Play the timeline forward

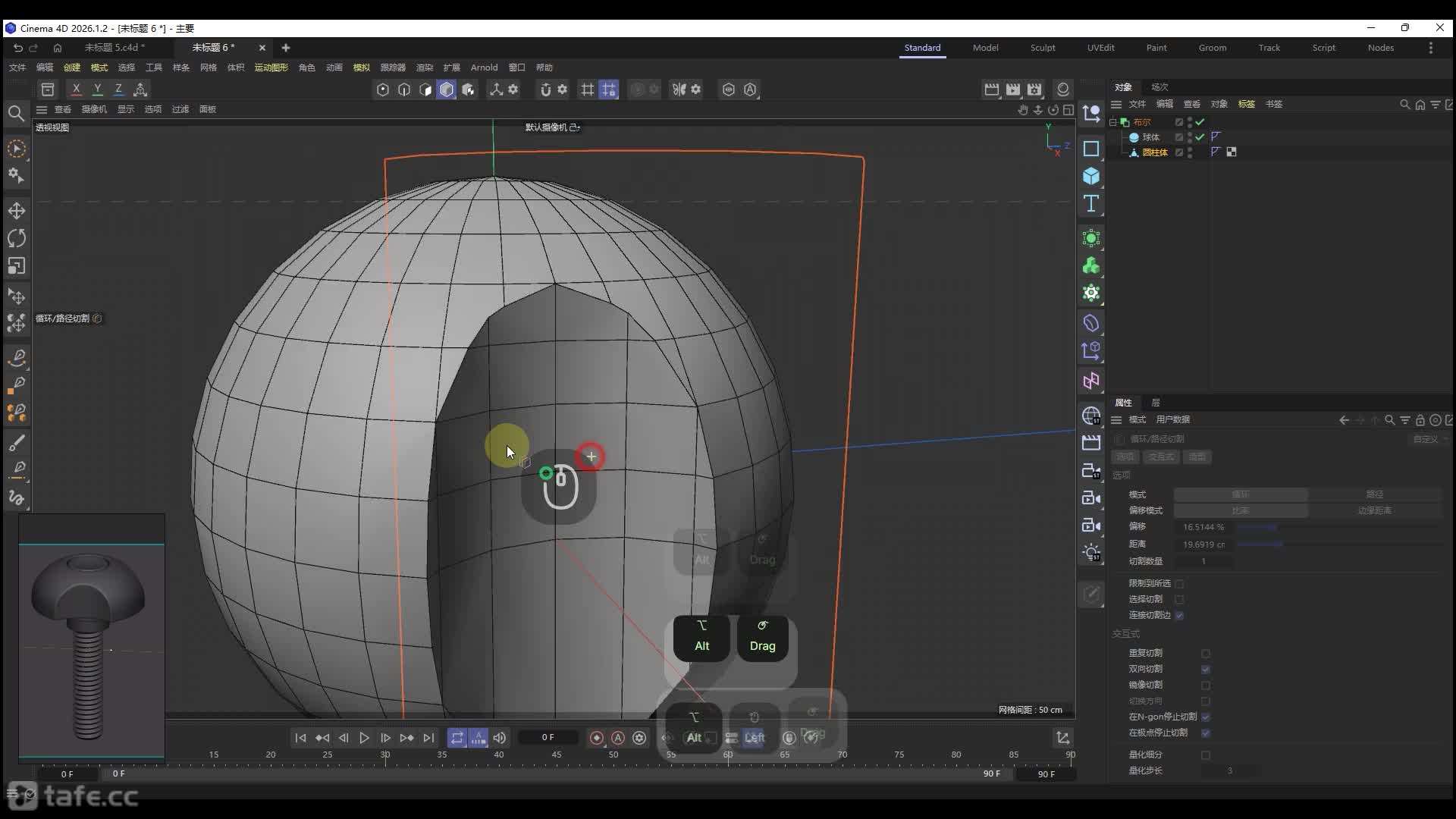point(365,738)
